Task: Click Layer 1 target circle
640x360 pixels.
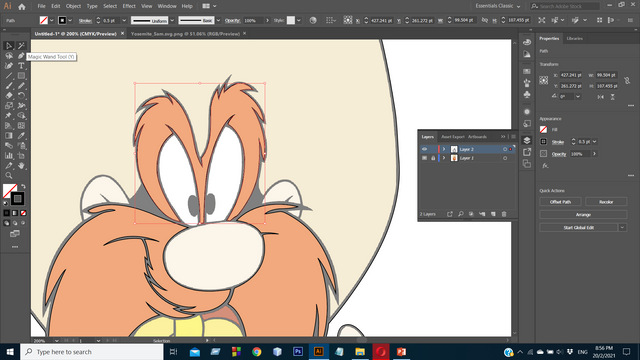Action: point(505,158)
